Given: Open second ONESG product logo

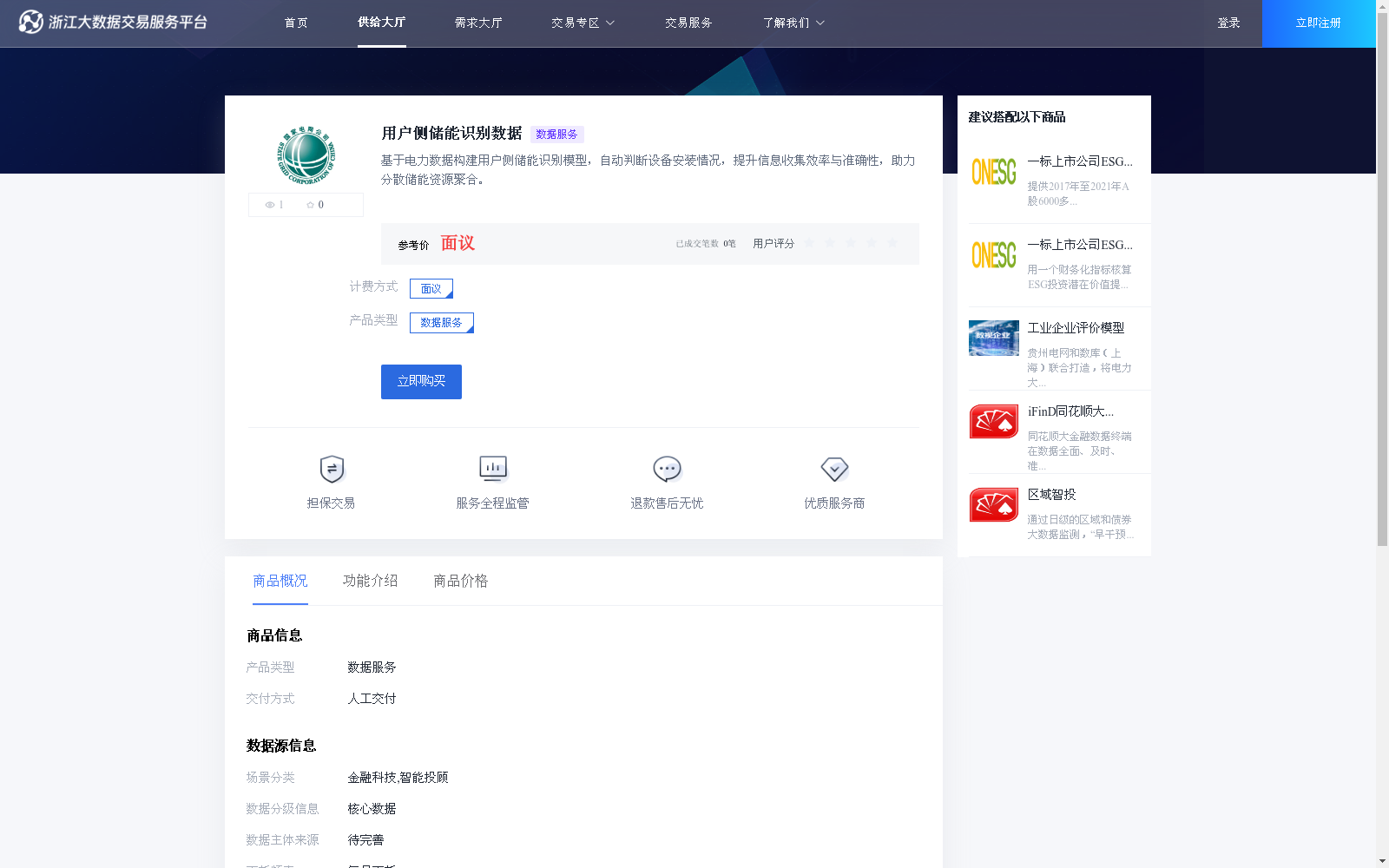Looking at the screenshot, I should click(994, 255).
